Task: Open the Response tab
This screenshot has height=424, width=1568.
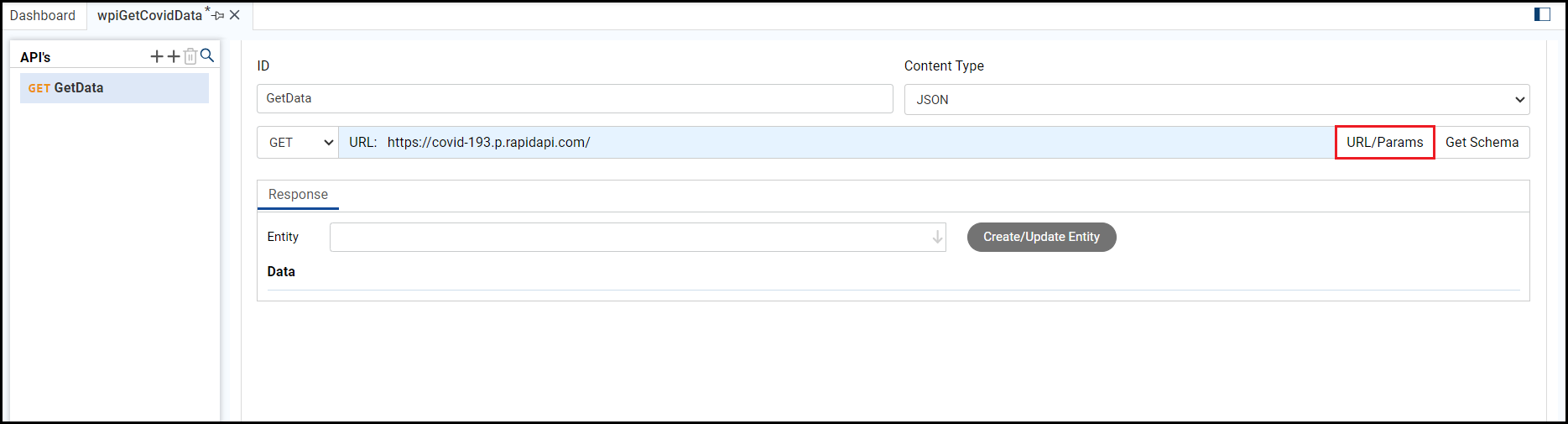Action: pos(298,194)
